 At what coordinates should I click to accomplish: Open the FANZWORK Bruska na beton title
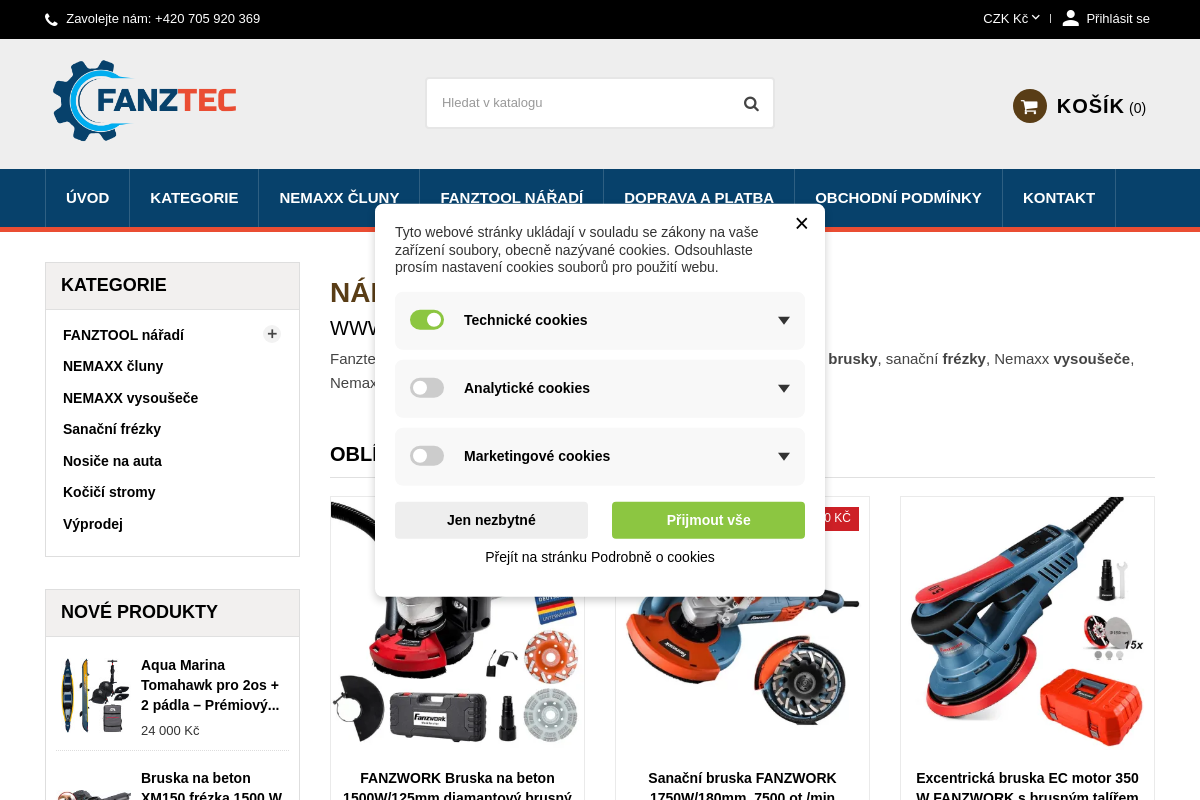[457, 787]
